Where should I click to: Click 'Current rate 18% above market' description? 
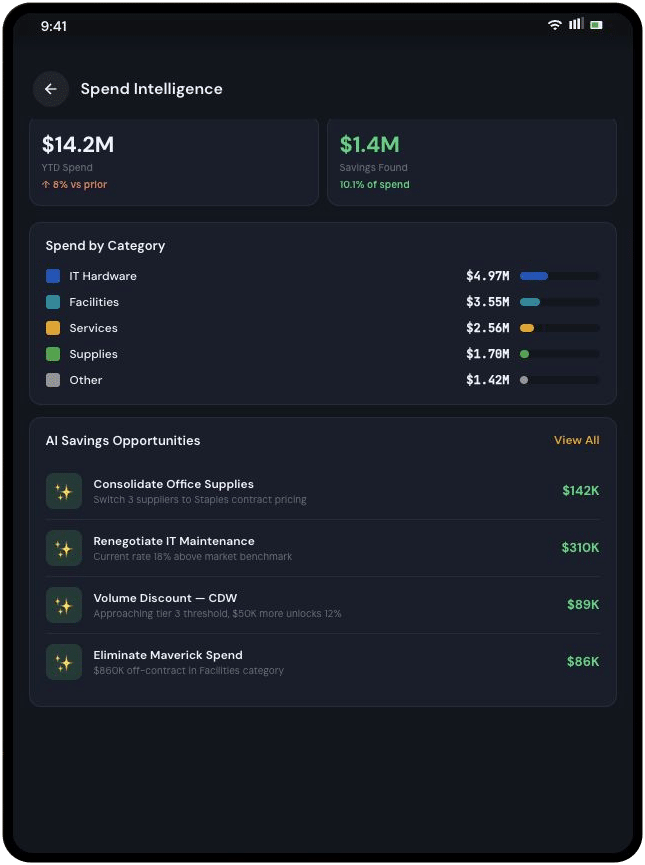tap(193, 556)
